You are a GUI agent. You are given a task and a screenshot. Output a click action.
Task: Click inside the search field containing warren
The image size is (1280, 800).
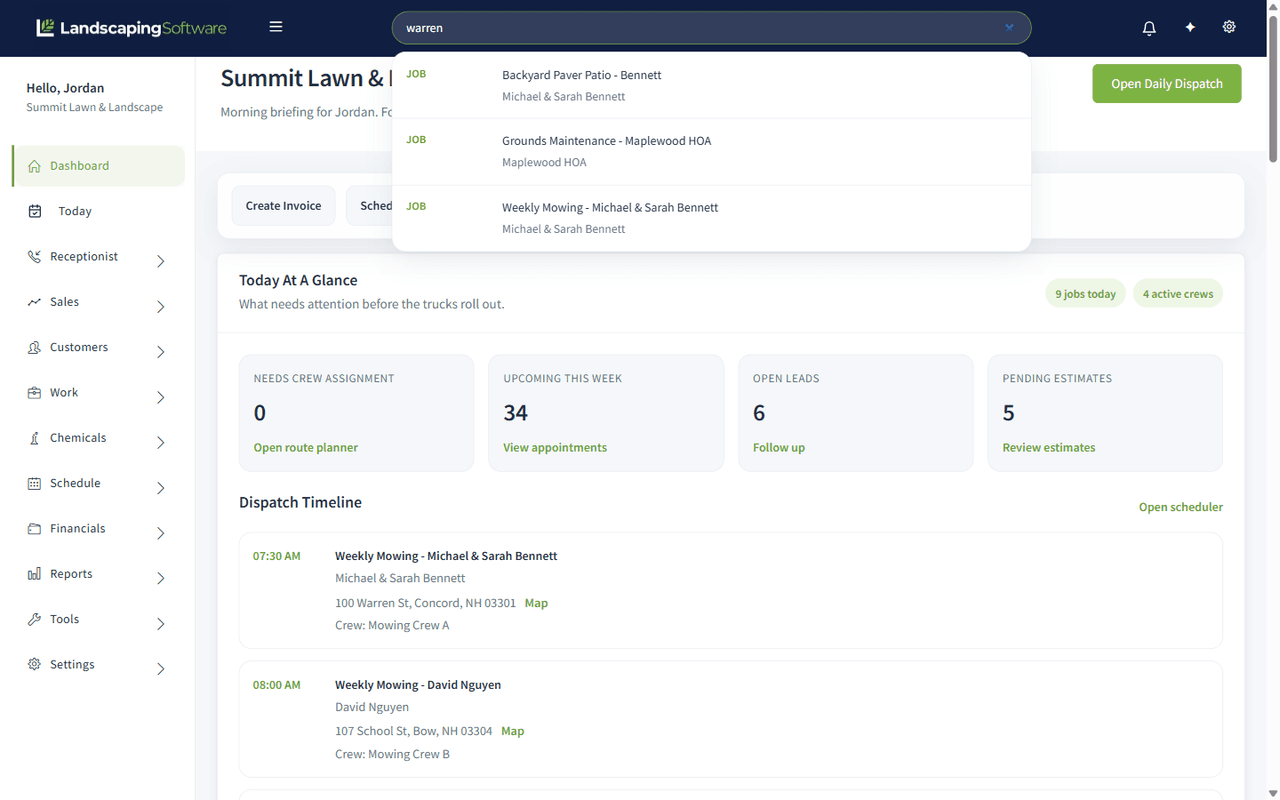700,28
